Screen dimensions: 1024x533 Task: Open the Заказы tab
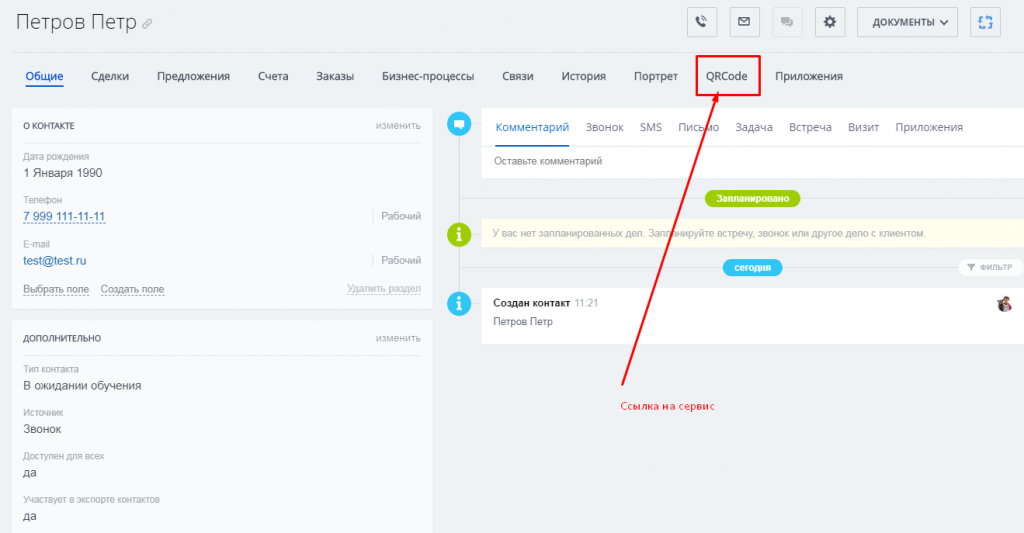(x=335, y=76)
